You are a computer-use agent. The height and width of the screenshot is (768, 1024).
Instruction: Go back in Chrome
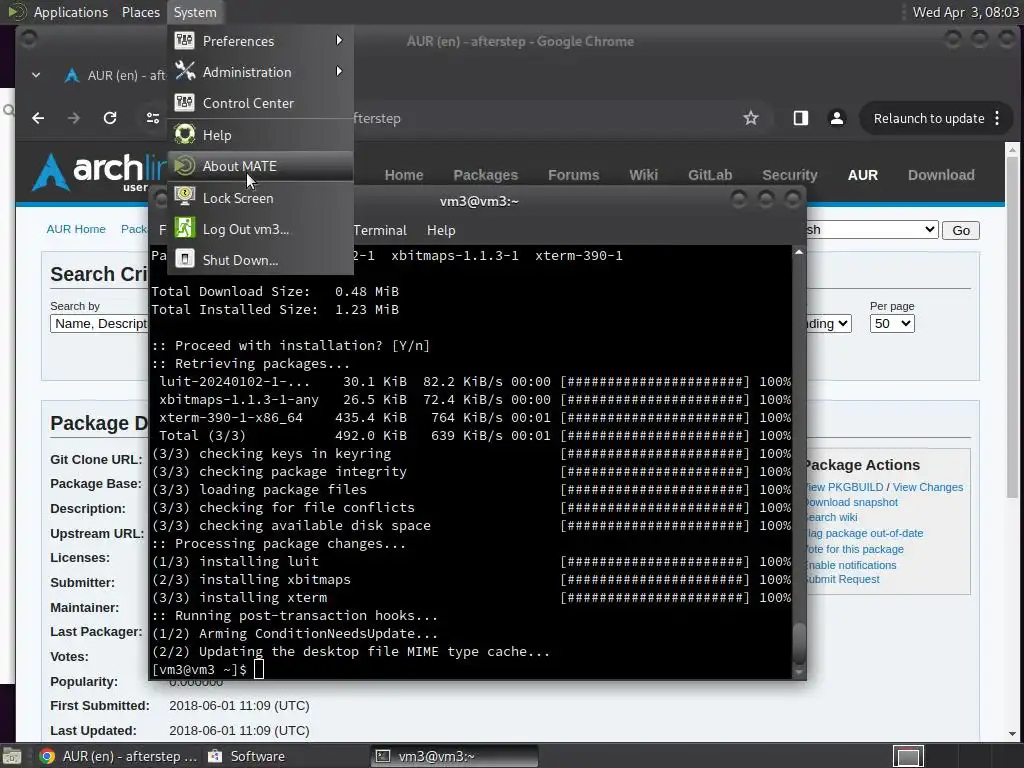[x=38, y=118]
